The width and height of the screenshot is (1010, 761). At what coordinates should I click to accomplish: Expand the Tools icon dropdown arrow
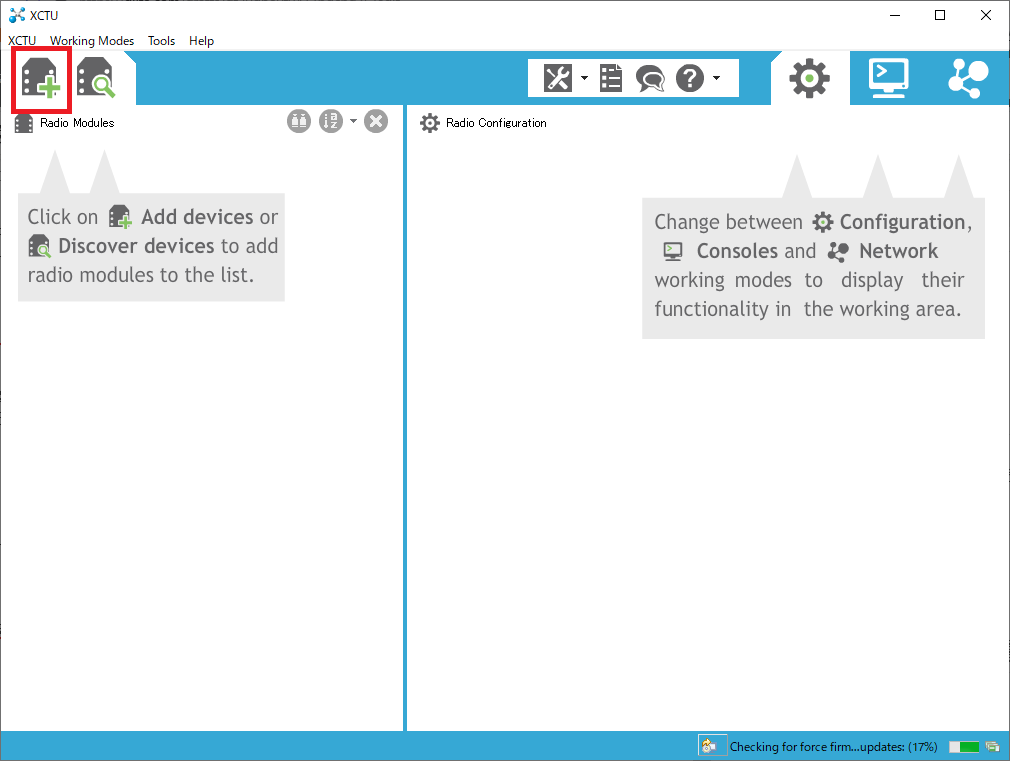(x=584, y=78)
